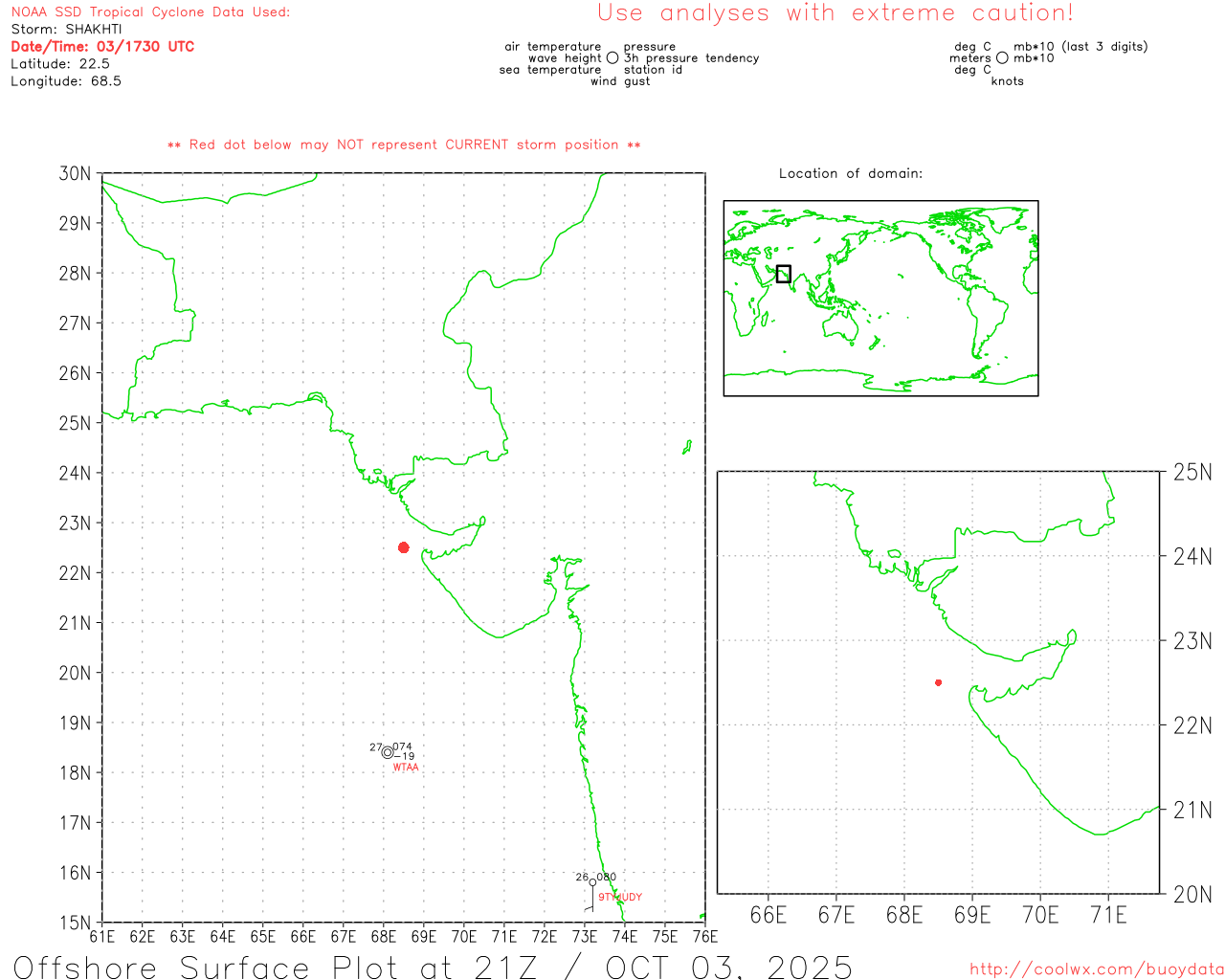
Task: Click the WTAA station id label
Action: 406,768
